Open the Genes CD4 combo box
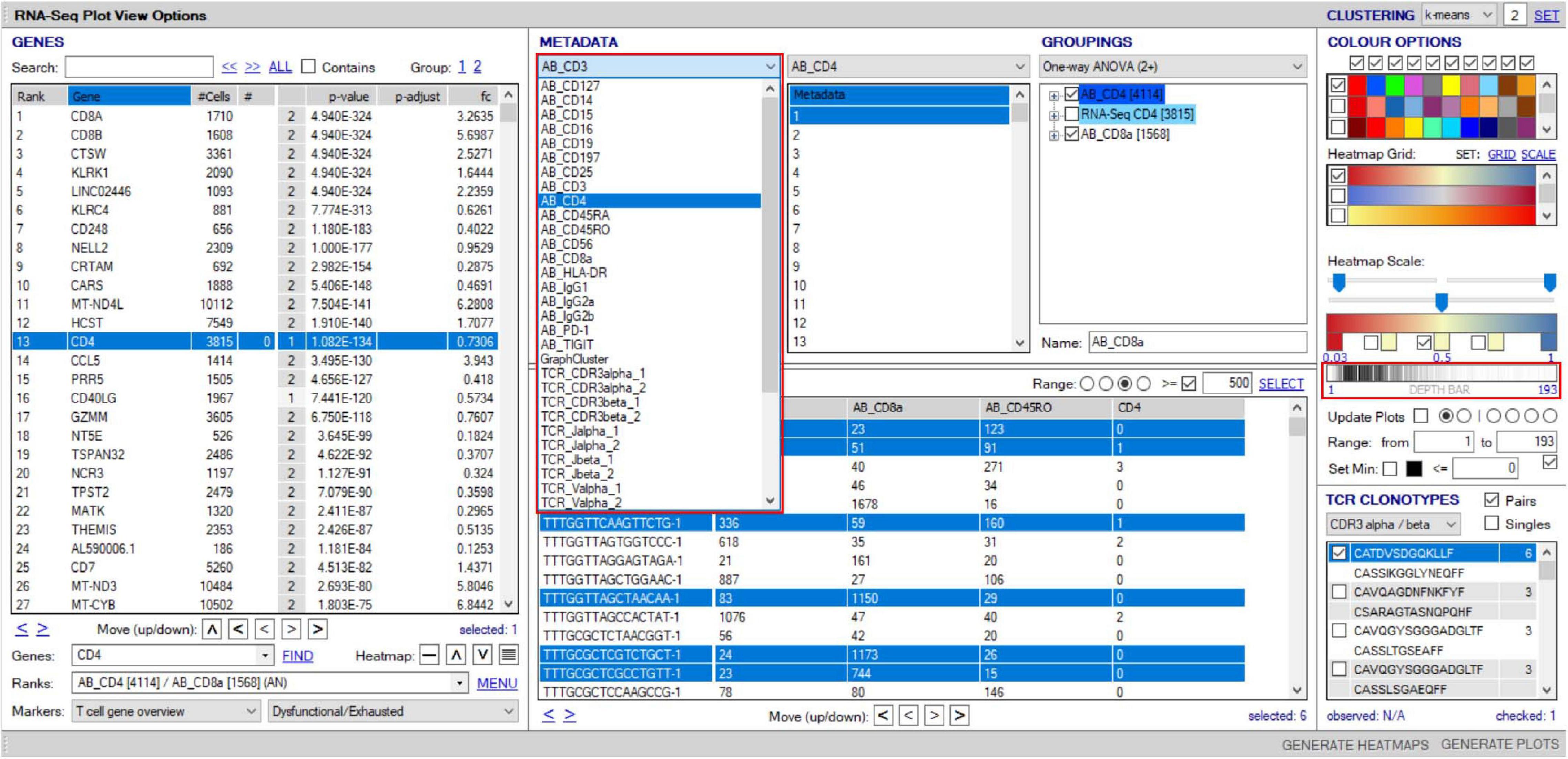1568x759 pixels. [x=172, y=656]
